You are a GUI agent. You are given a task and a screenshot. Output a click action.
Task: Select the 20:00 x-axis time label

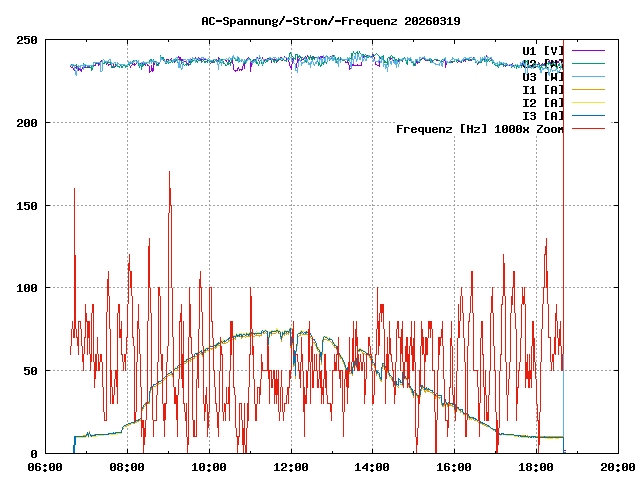(x=617, y=467)
